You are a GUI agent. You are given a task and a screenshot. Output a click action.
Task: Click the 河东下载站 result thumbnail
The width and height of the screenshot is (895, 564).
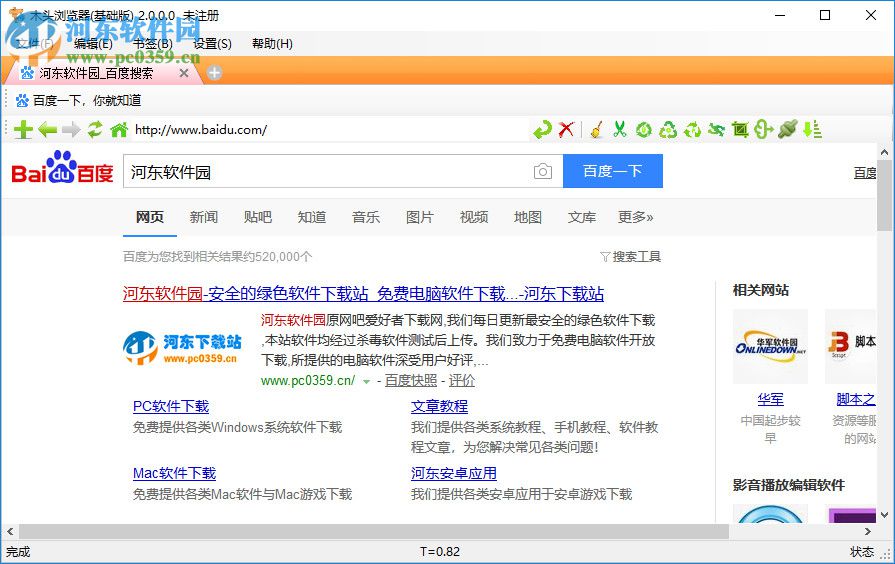click(x=183, y=348)
